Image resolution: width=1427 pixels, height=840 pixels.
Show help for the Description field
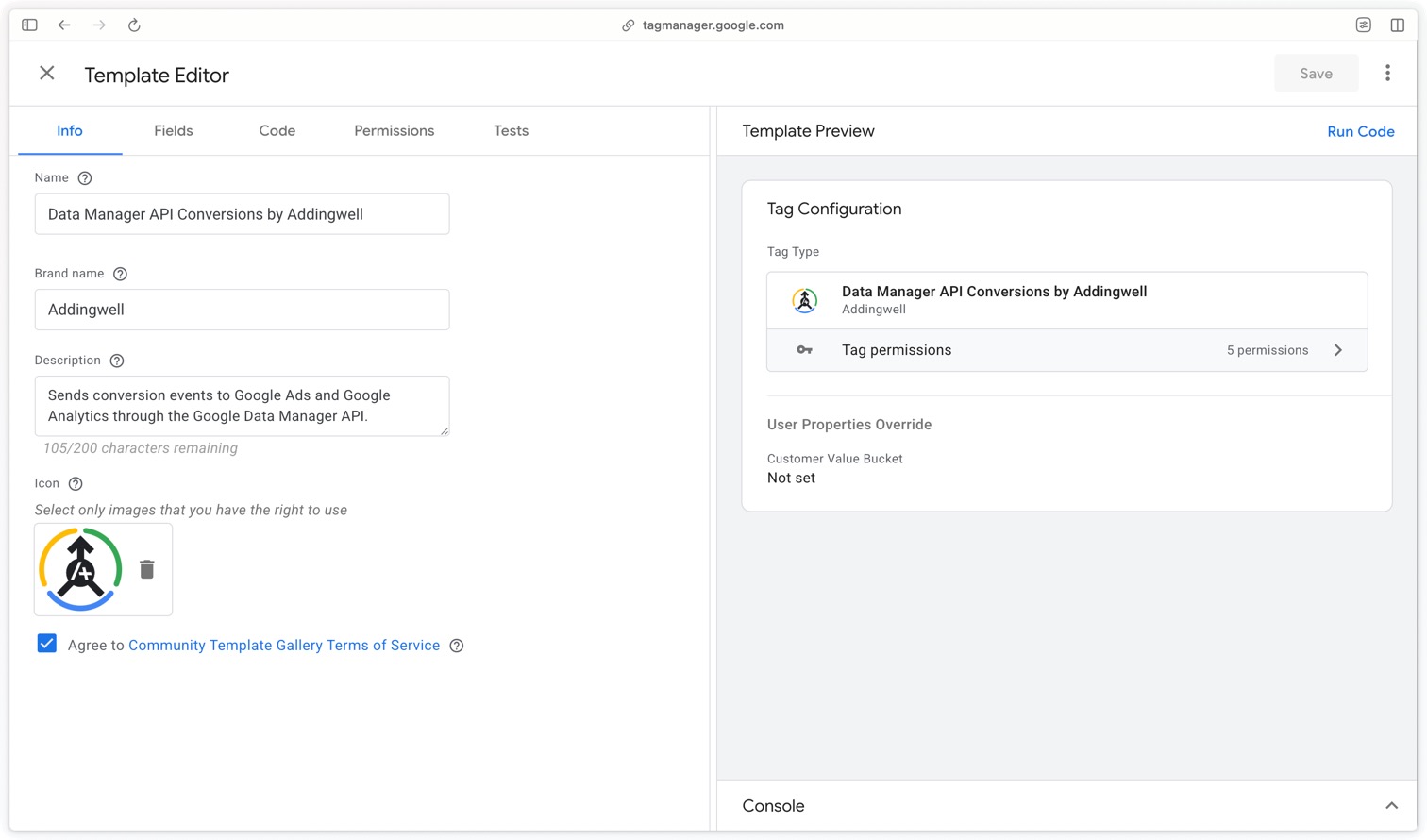coord(117,361)
